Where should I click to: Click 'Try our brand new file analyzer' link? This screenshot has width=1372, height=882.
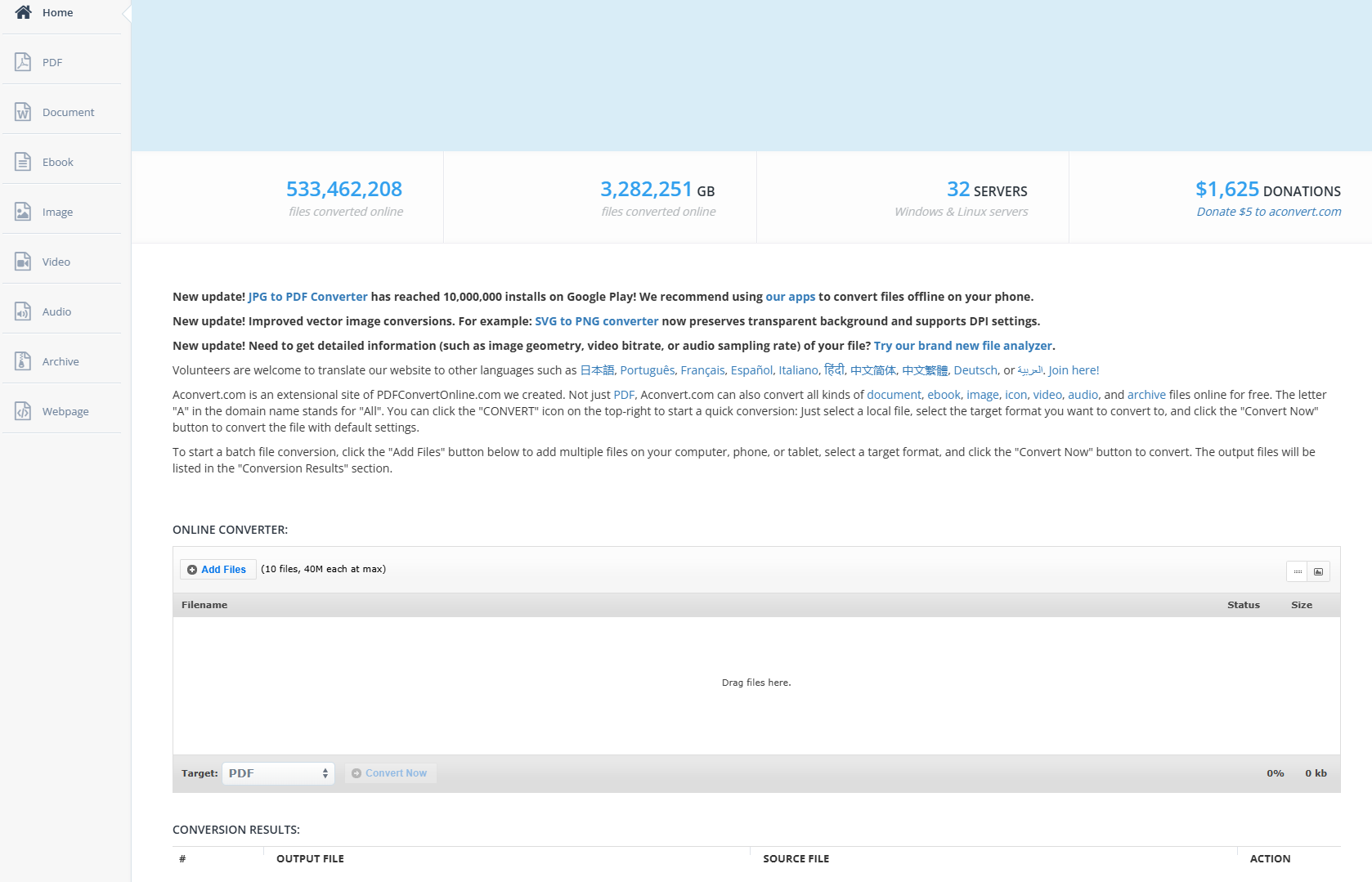pos(963,346)
